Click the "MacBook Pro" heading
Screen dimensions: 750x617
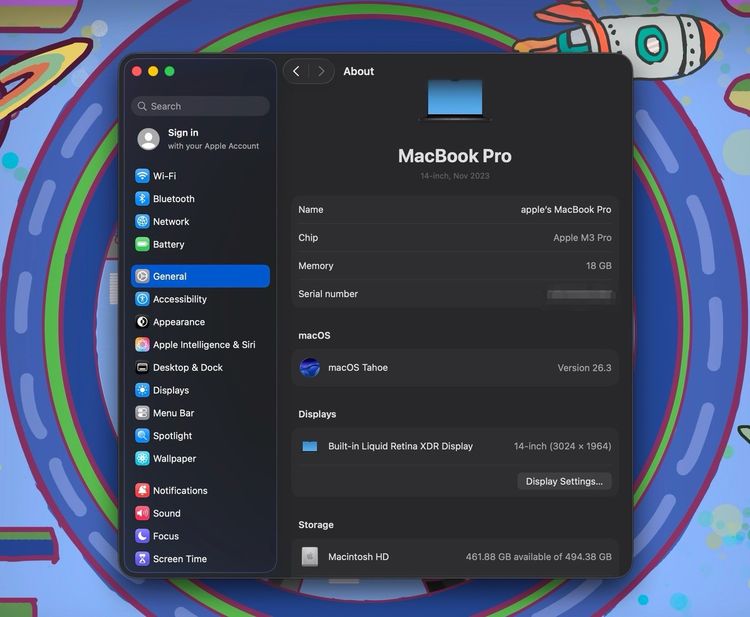[455, 156]
